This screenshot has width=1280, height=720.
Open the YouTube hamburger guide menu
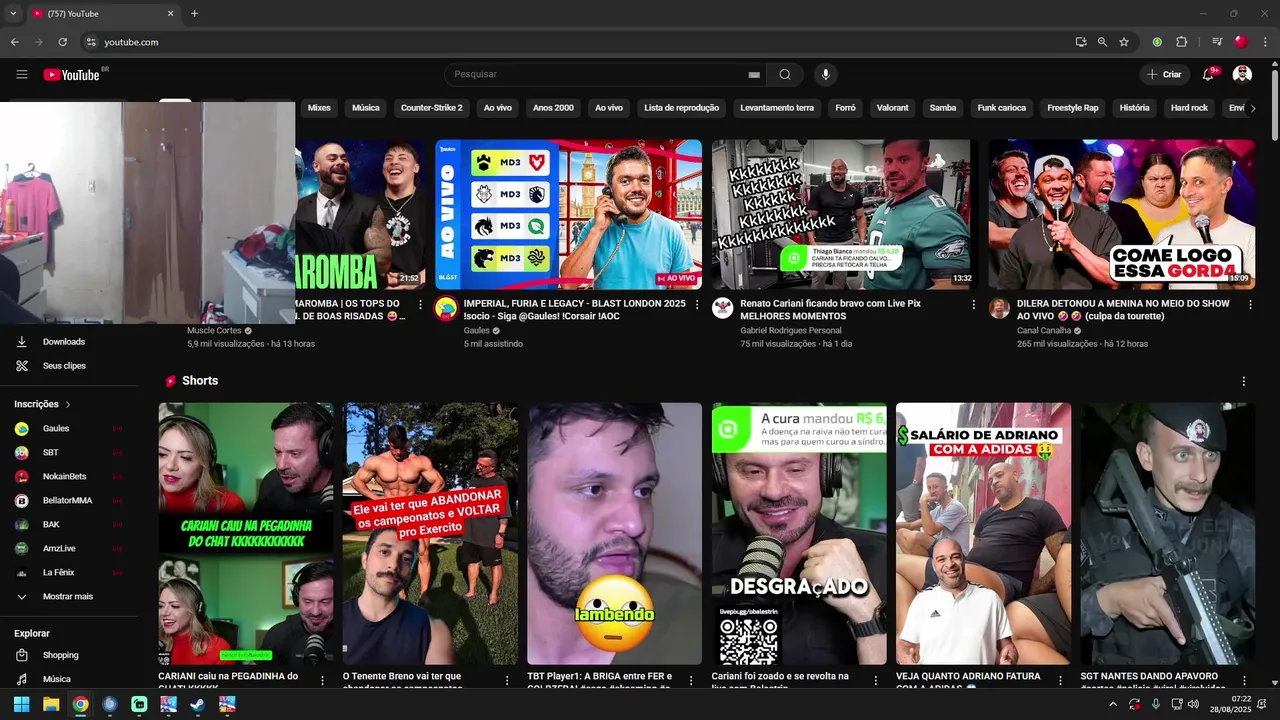[21, 74]
